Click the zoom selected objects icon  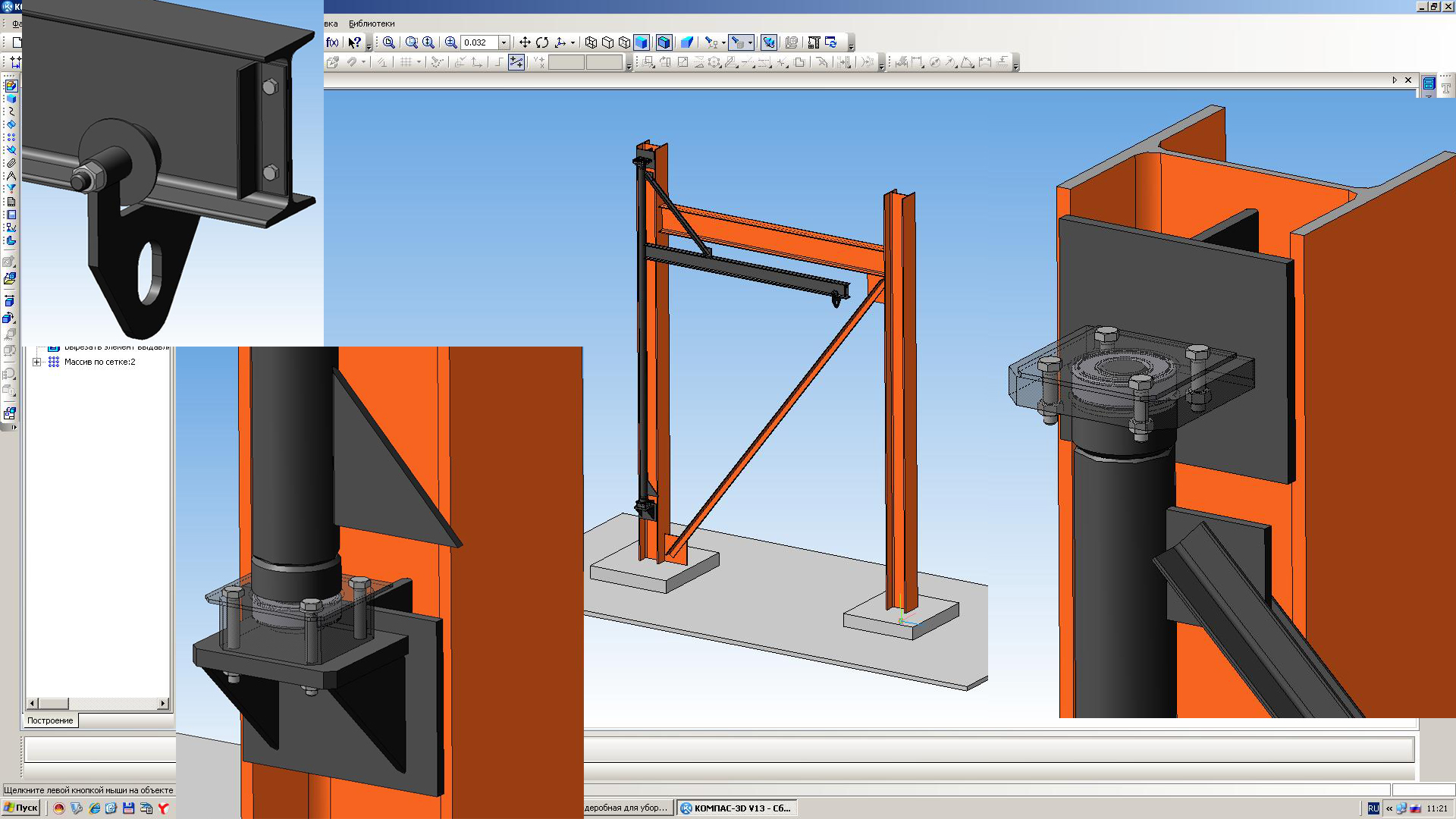click(412, 42)
